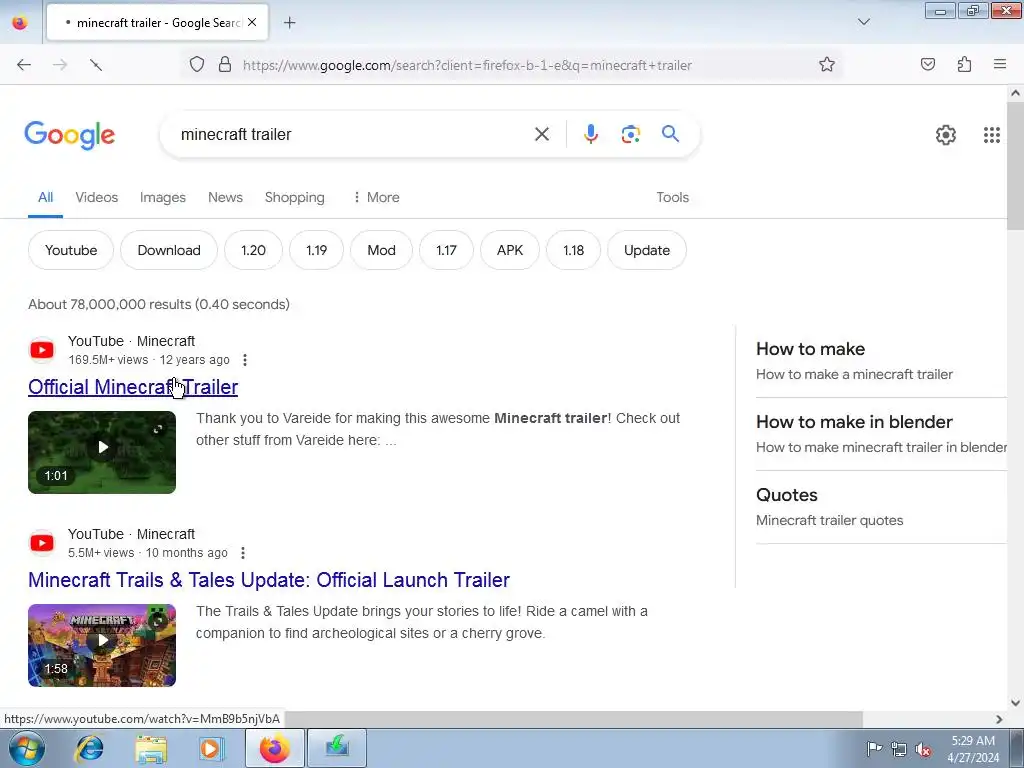Viewport: 1024px width, 768px height.
Task: Click YouTube favicon of first result
Action: pos(42,350)
